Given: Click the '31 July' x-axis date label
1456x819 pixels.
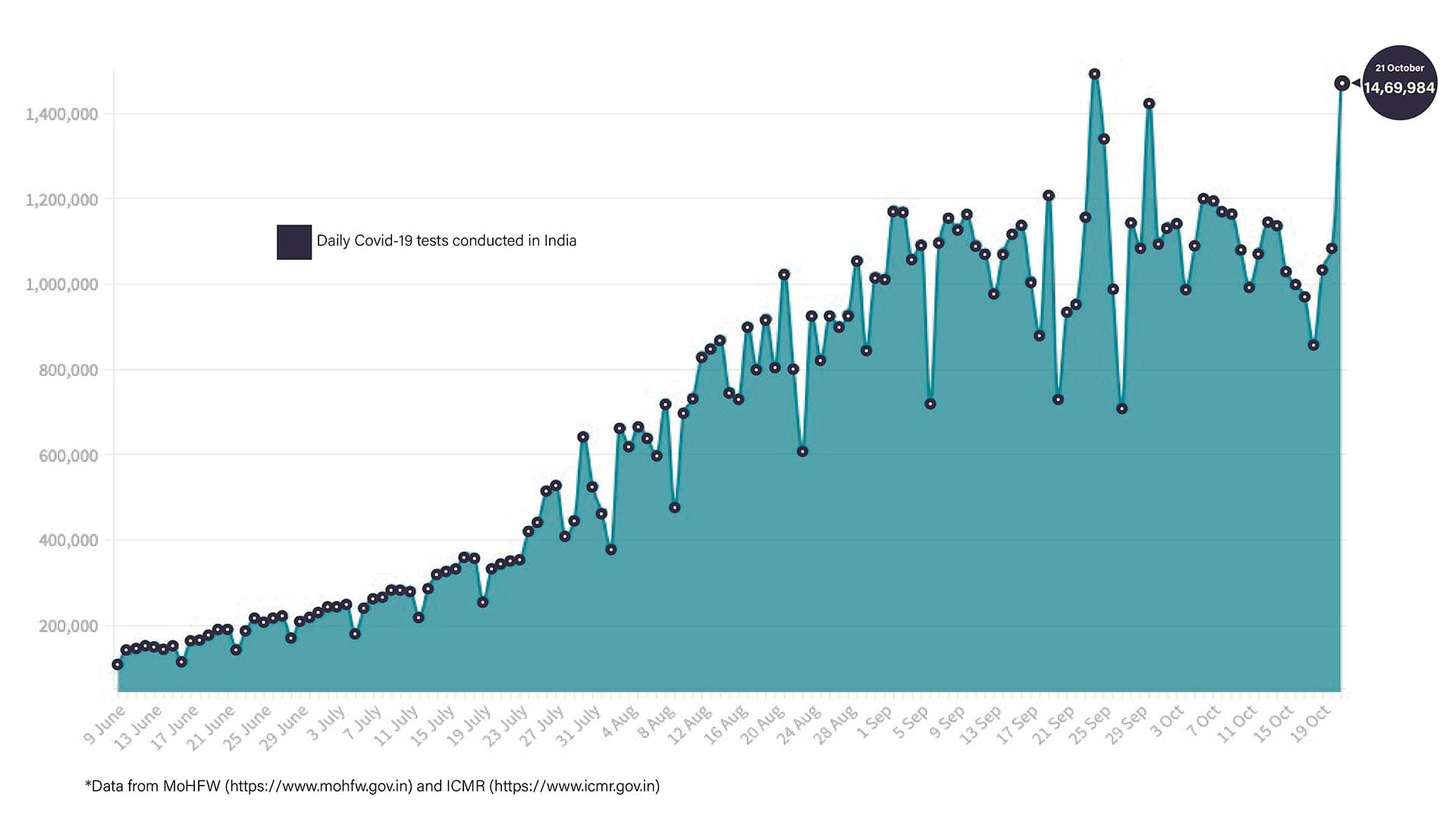Looking at the screenshot, I should tap(579, 726).
